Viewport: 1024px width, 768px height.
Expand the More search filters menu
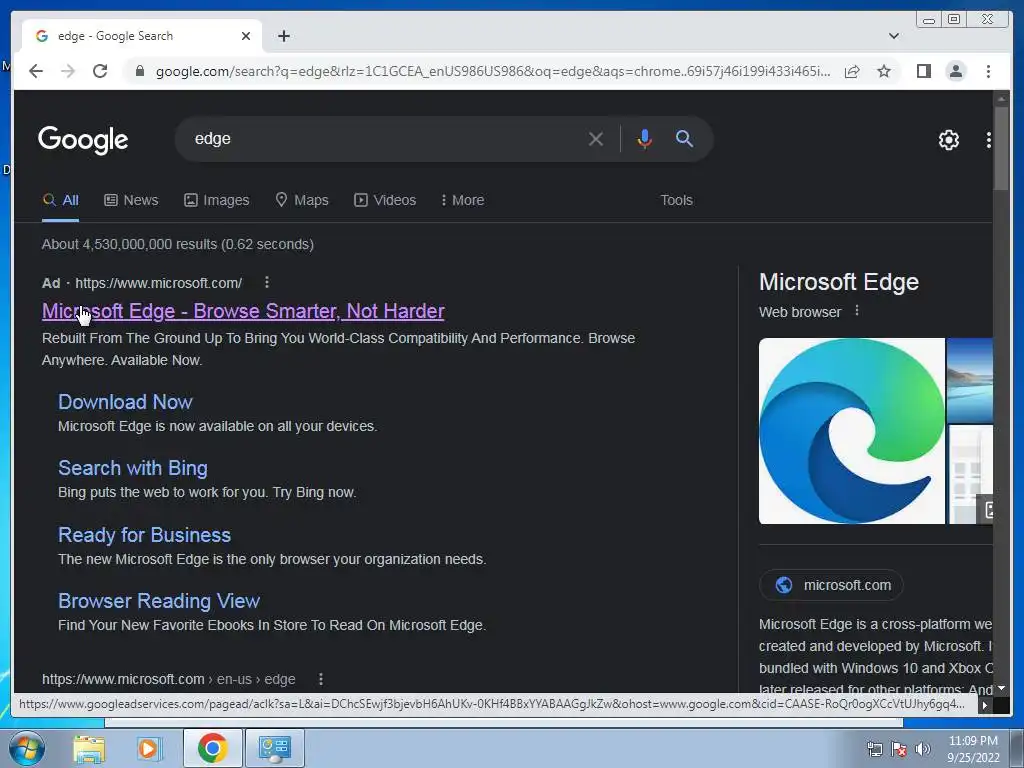[x=462, y=200]
